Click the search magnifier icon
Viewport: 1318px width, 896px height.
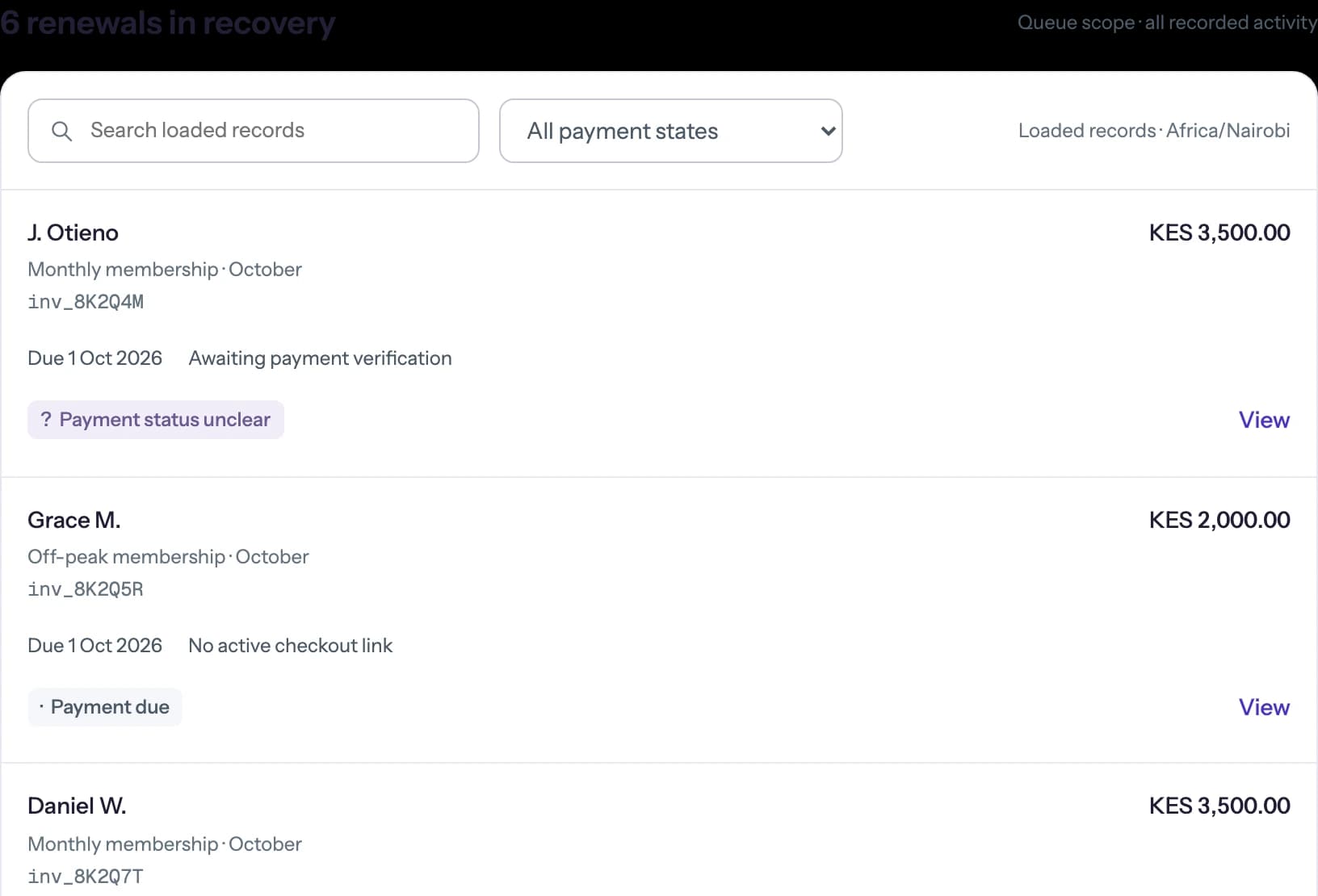62,131
